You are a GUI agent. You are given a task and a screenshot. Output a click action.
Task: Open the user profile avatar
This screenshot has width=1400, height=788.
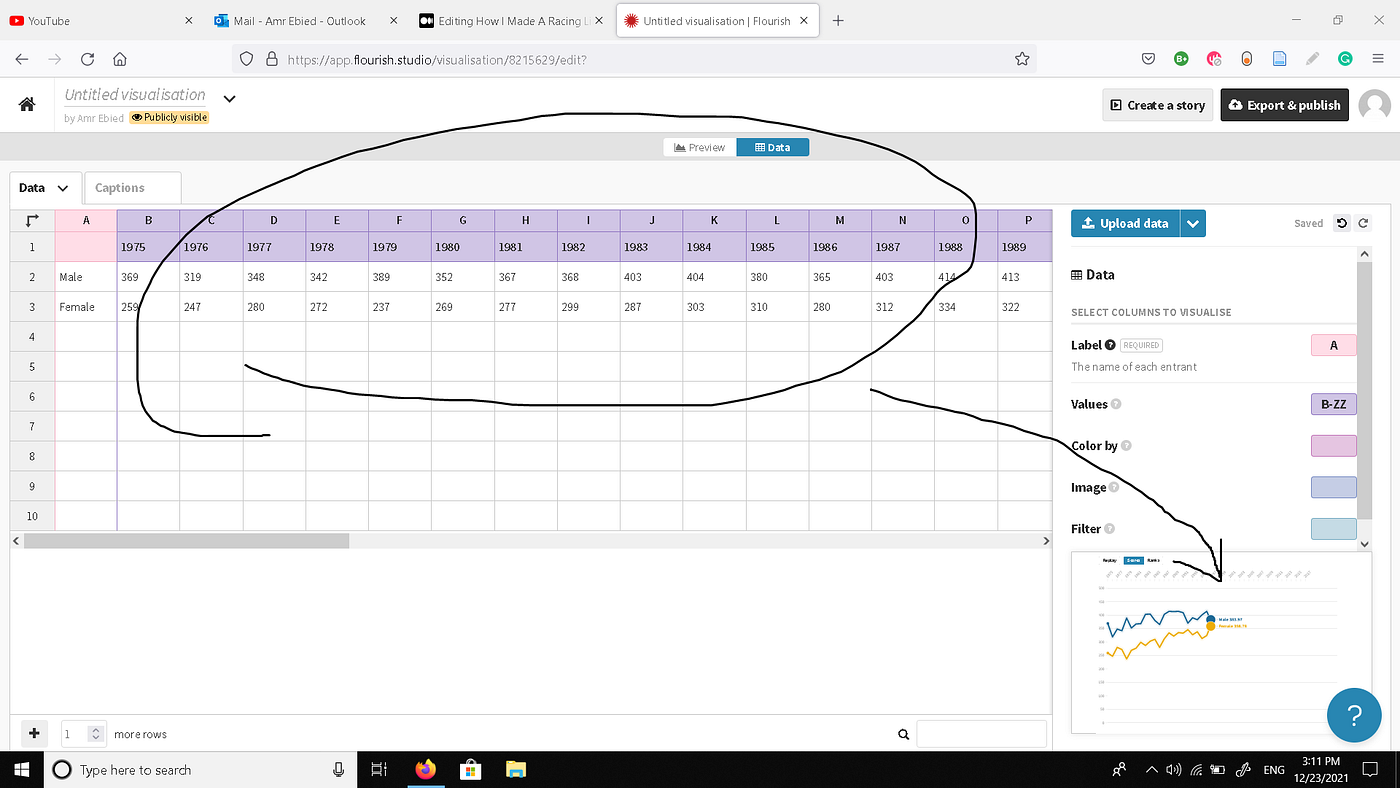pyautogui.click(x=1375, y=105)
